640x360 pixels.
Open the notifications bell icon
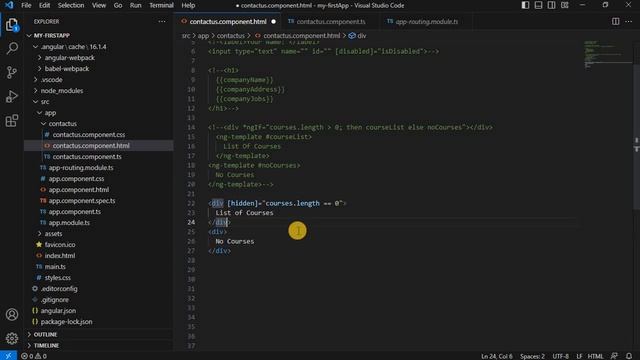tap(629, 356)
